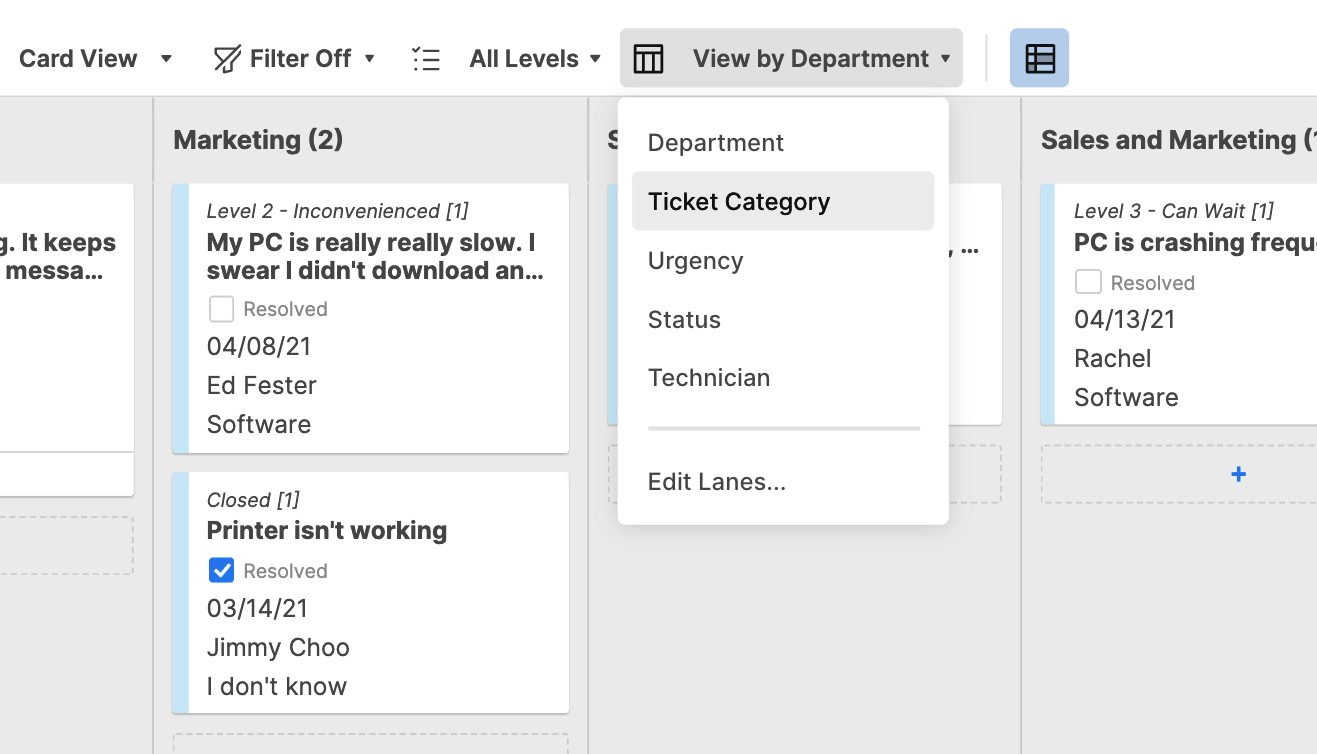Check Resolved on PC is crashing card
Viewport: 1317px width, 754px height.
click(x=1088, y=282)
